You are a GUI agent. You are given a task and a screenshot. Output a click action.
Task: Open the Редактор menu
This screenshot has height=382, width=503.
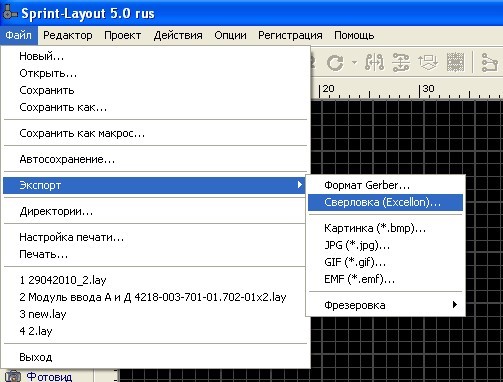tap(68, 35)
